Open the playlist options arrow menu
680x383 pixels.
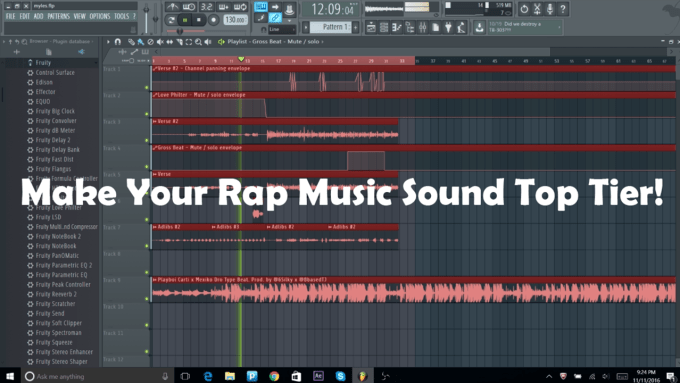[x=108, y=42]
